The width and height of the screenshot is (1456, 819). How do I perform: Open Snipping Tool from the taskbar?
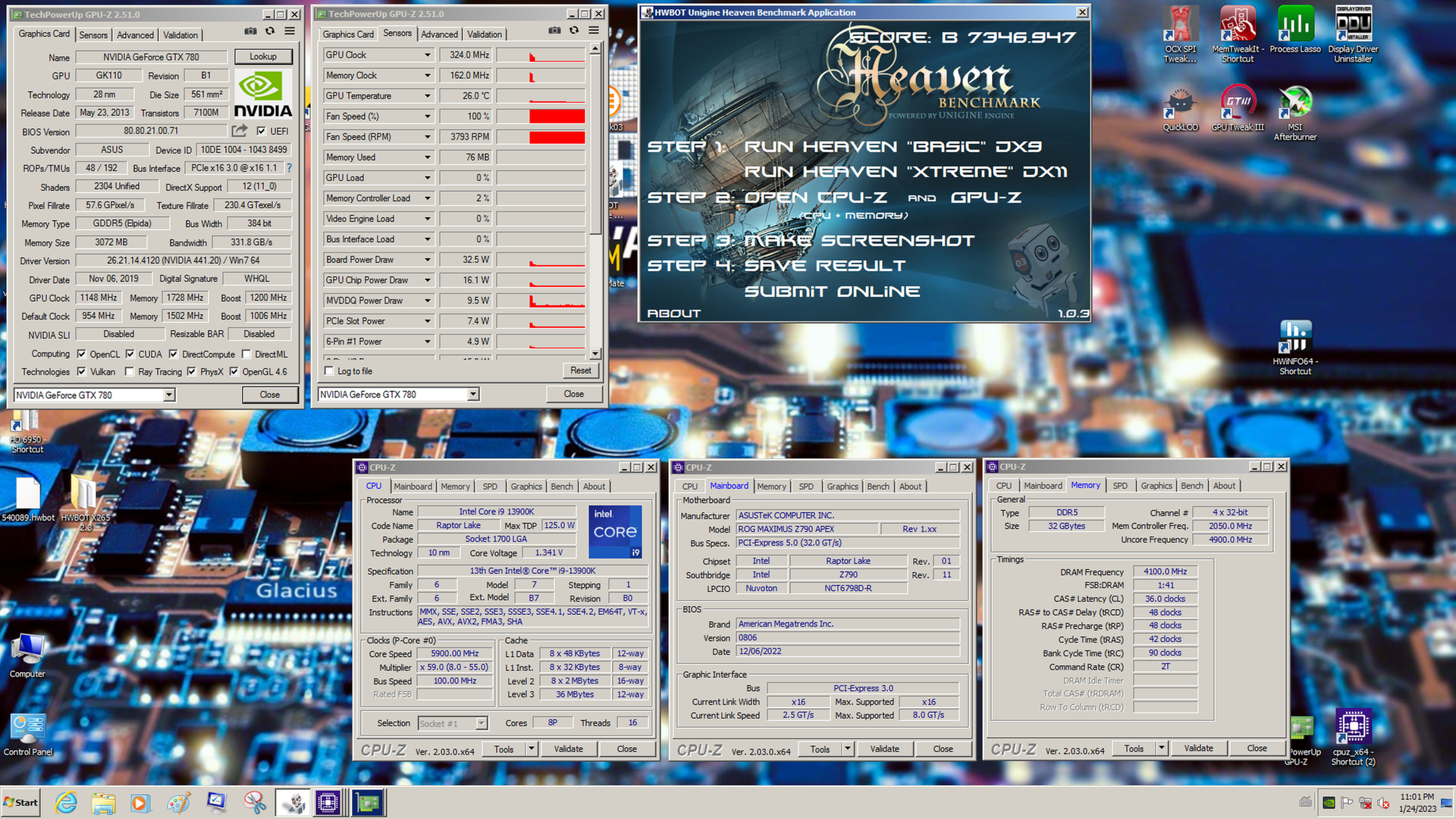(254, 802)
